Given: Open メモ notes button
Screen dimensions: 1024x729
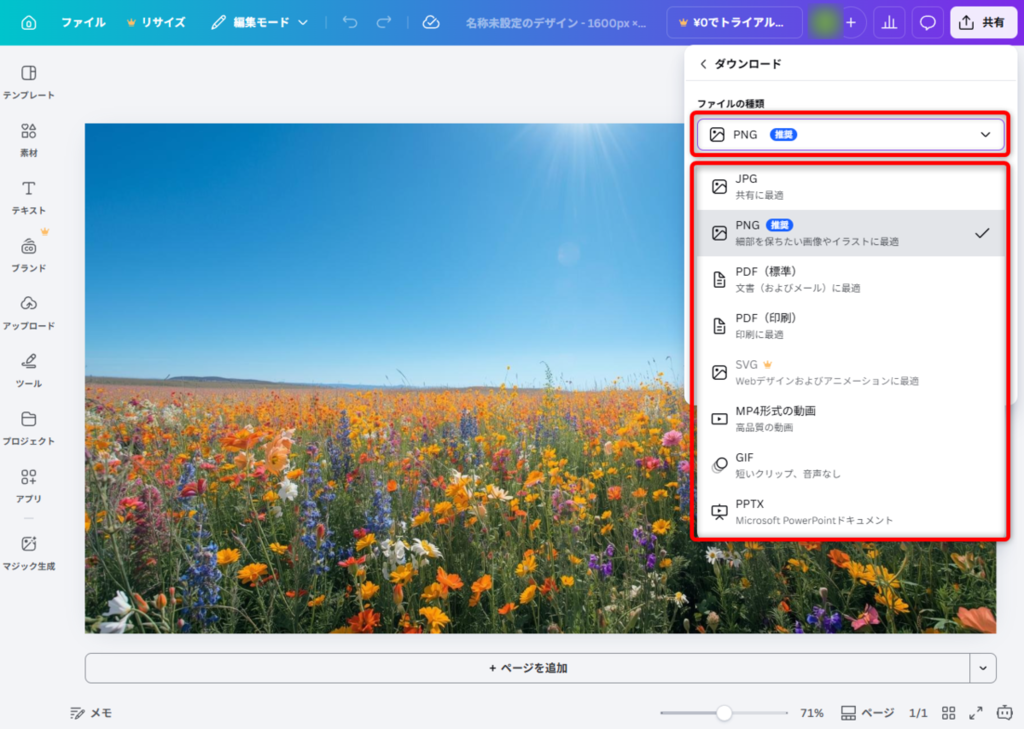Looking at the screenshot, I should (x=91, y=713).
